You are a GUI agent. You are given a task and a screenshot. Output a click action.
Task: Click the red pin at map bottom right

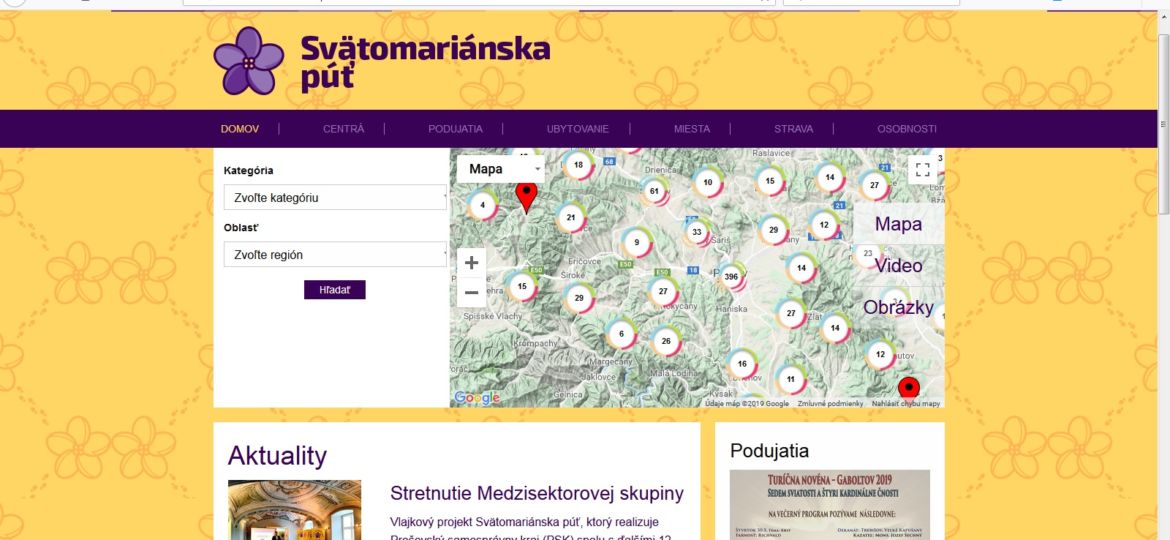tap(908, 389)
